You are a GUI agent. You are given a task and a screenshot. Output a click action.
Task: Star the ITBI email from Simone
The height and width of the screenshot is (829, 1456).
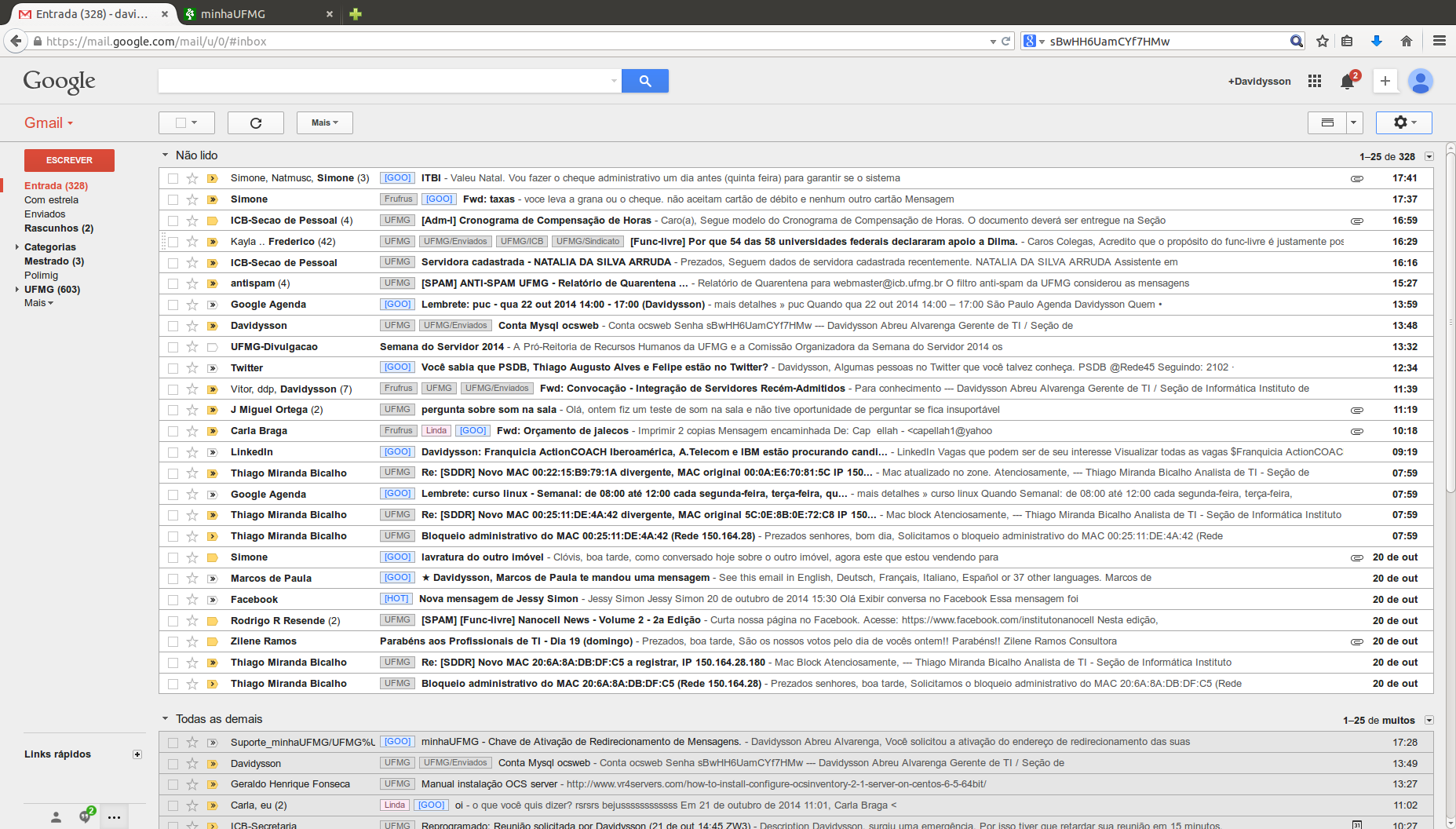click(x=192, y=178)
